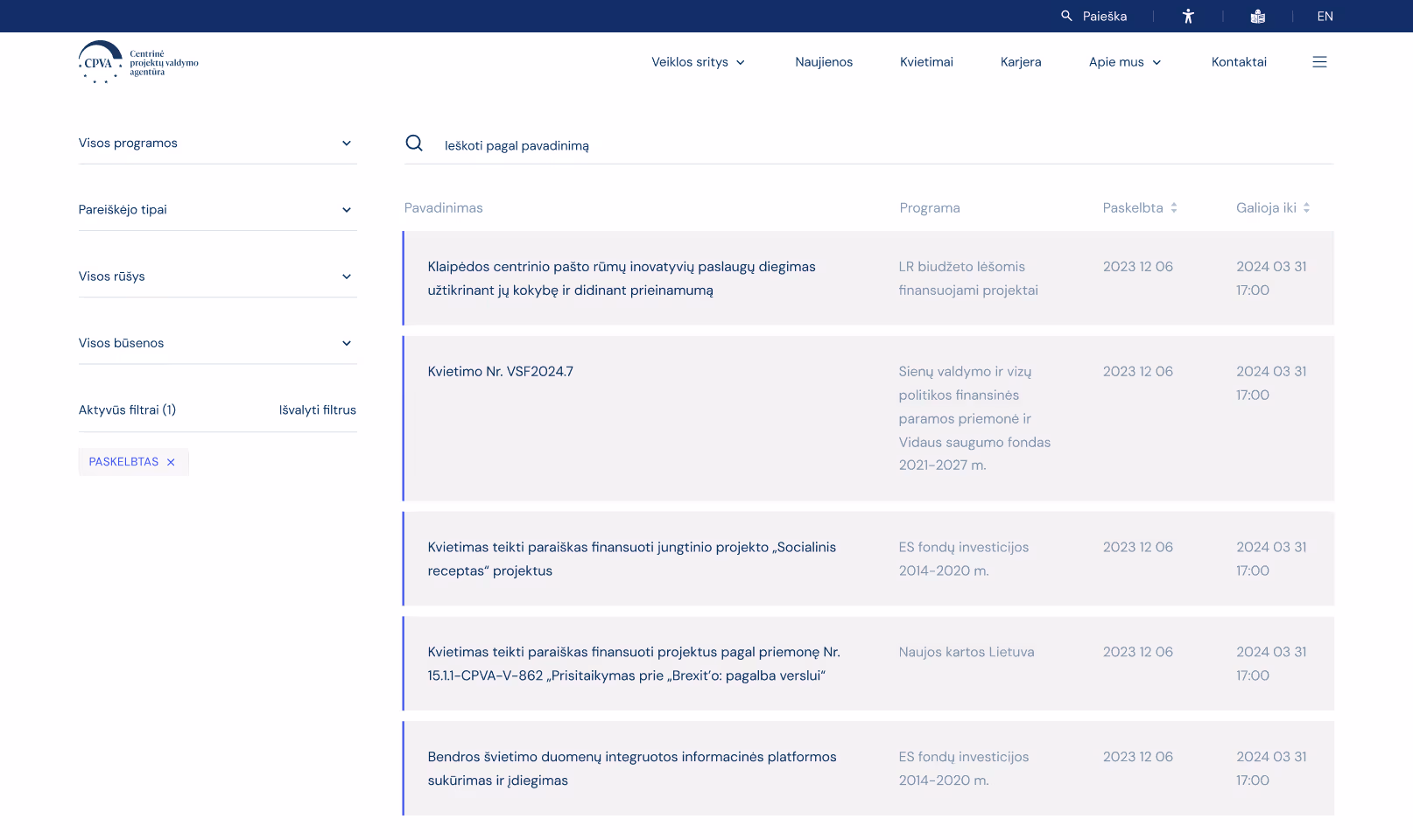Open Karjera page
Viewport: 1413px width, 840px height.
pos(1021,62)
